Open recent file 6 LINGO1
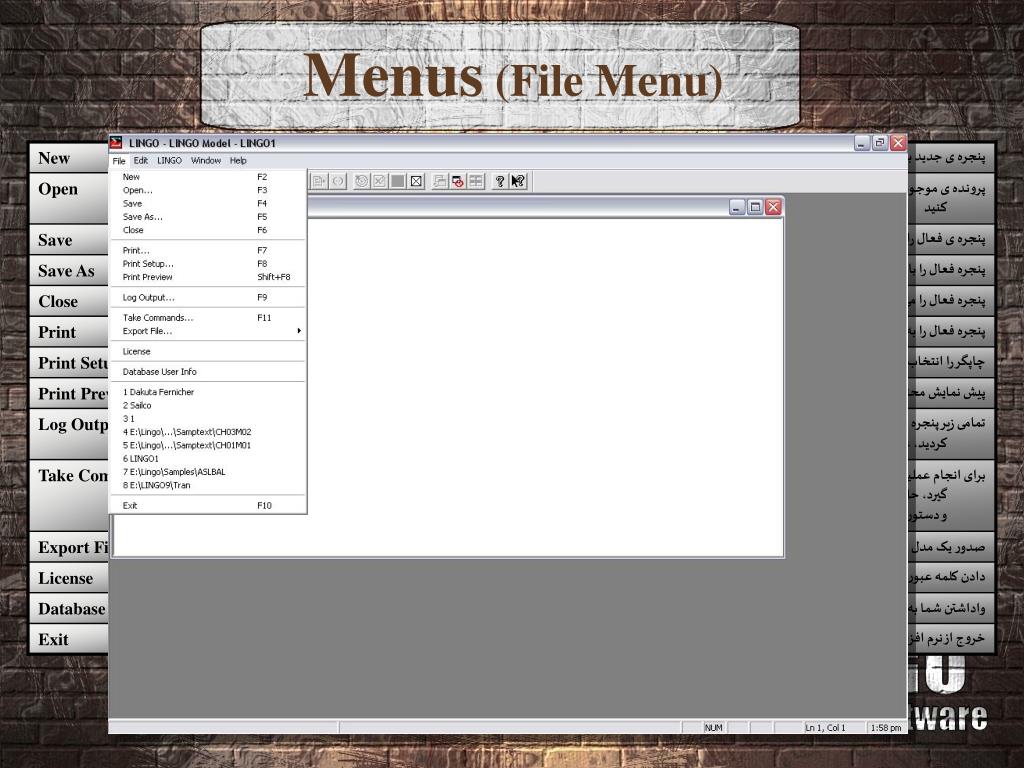 click(208, 458)
